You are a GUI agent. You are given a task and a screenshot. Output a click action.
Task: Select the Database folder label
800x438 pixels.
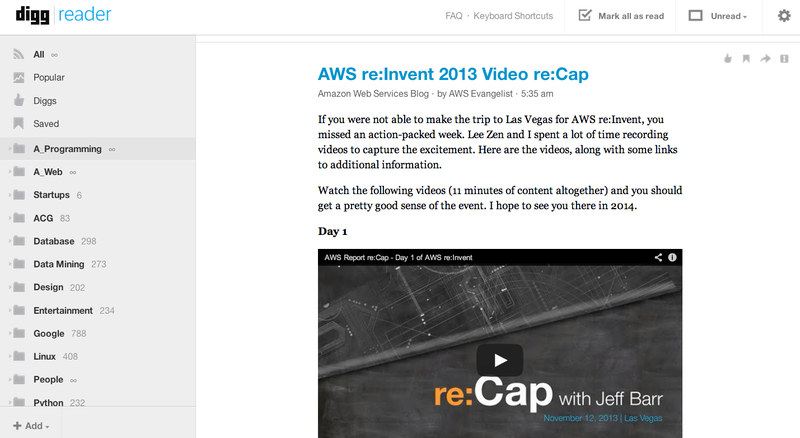[x=54, y=241]
